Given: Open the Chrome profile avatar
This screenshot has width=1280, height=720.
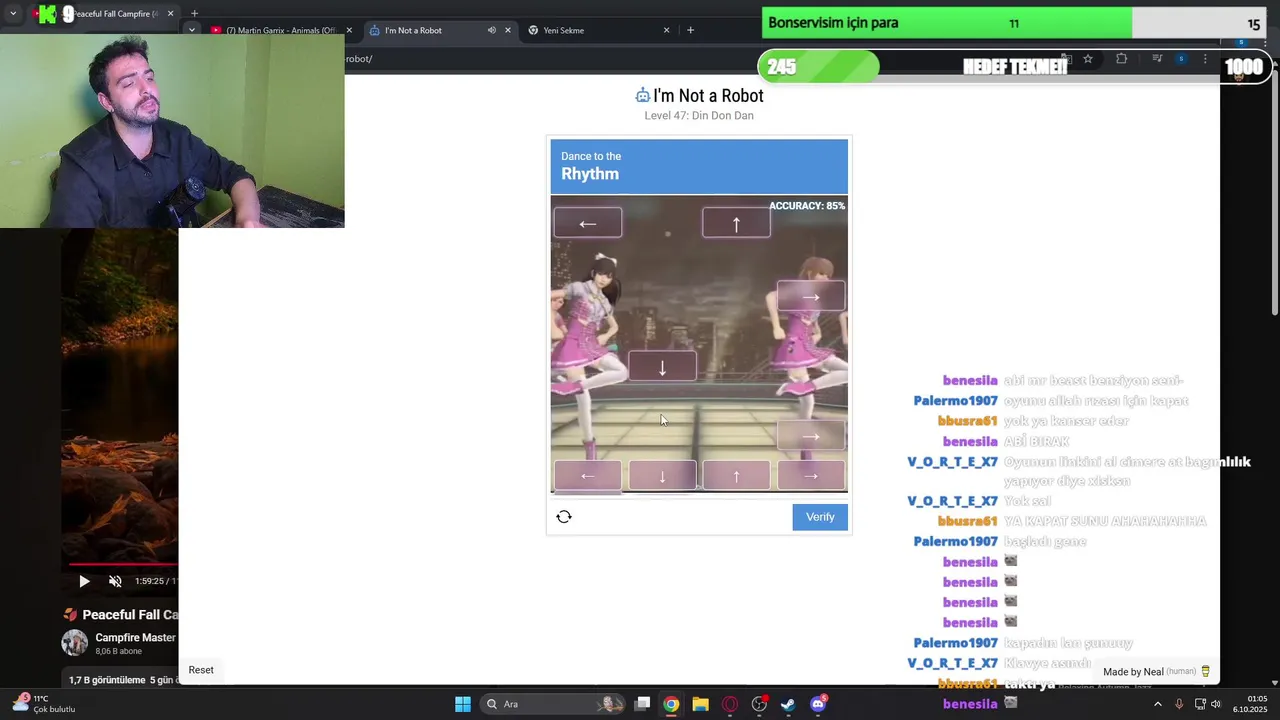Looking at the screenshot, I should coord(1181,59).
